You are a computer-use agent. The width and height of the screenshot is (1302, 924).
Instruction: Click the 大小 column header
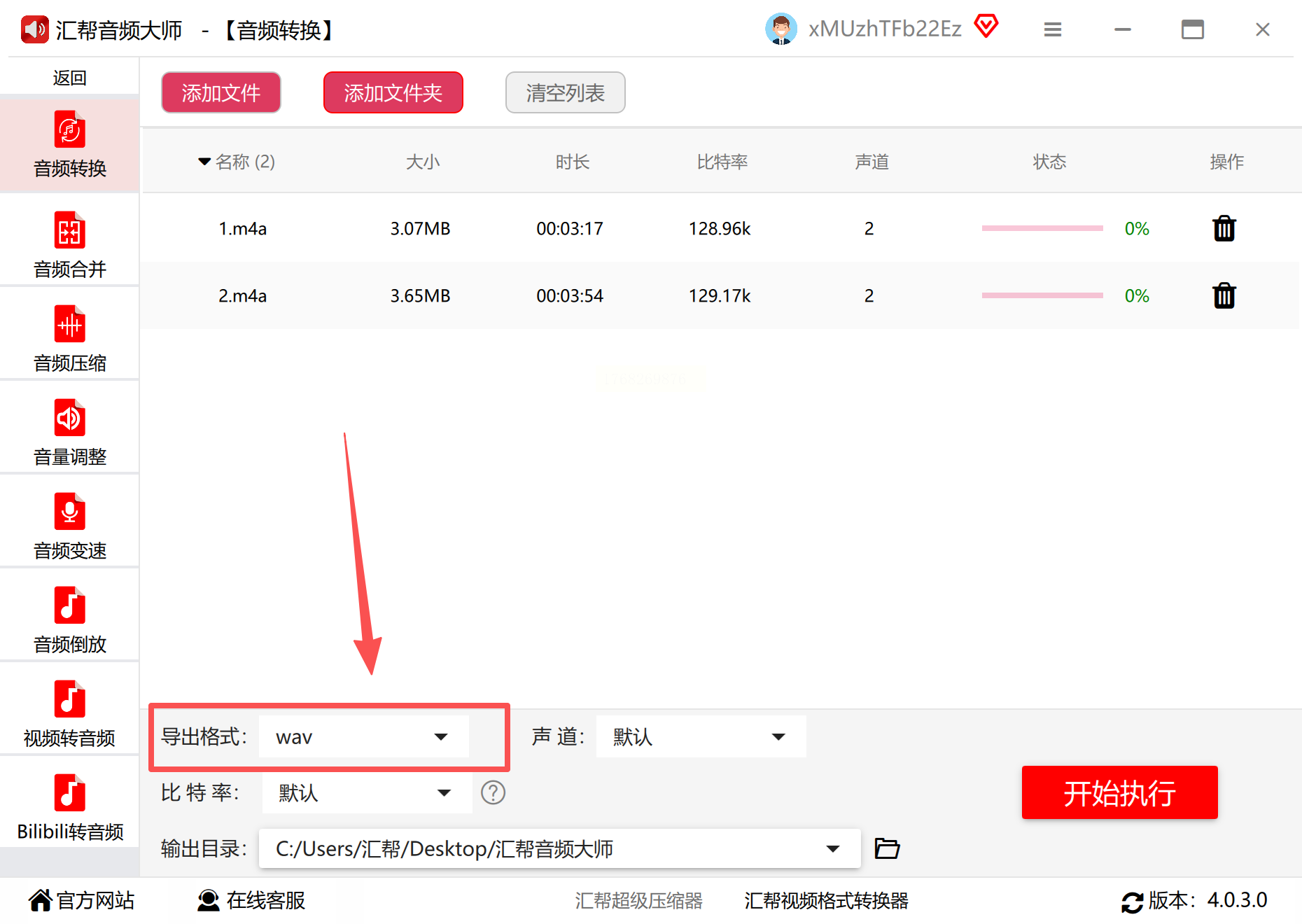(x=423, y=162)
